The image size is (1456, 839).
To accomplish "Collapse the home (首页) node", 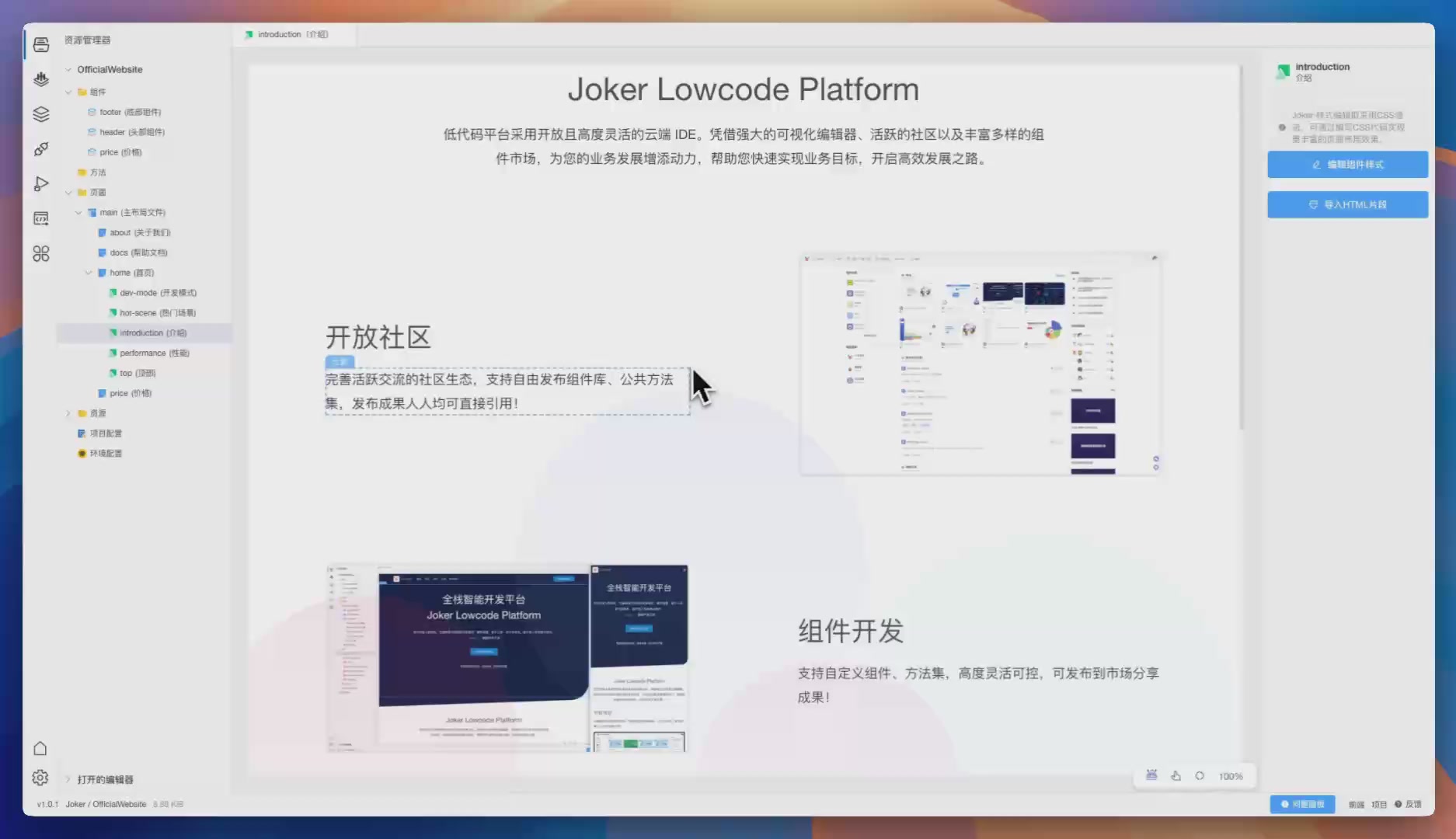I will pos(89,273).
